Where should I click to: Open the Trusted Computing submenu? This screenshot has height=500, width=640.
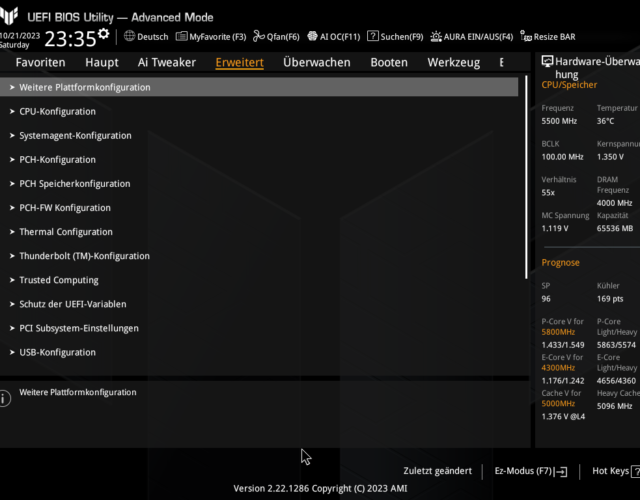tap(59, 280)
